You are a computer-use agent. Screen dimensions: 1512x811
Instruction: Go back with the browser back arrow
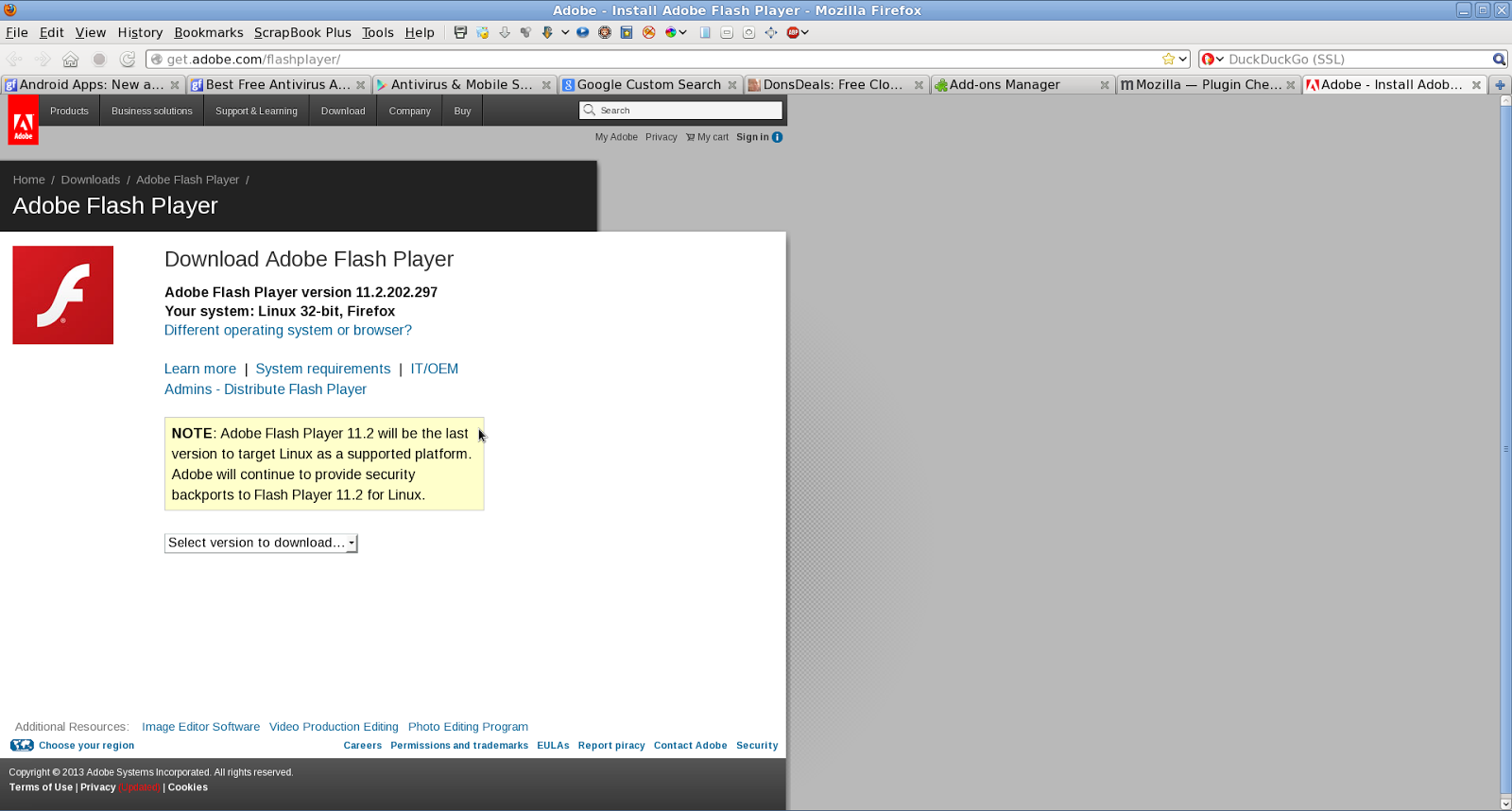pos(15,59)
